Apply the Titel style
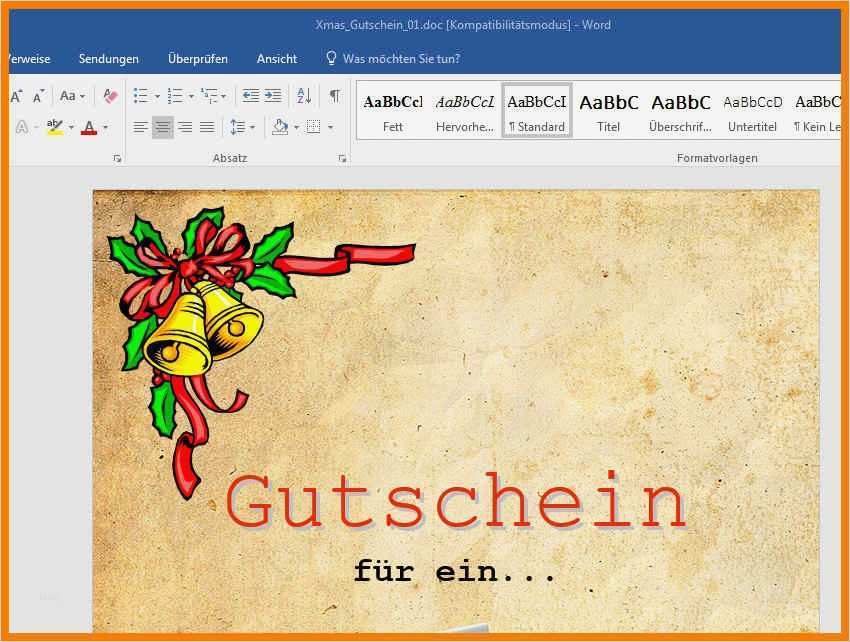 click(608, 108)
